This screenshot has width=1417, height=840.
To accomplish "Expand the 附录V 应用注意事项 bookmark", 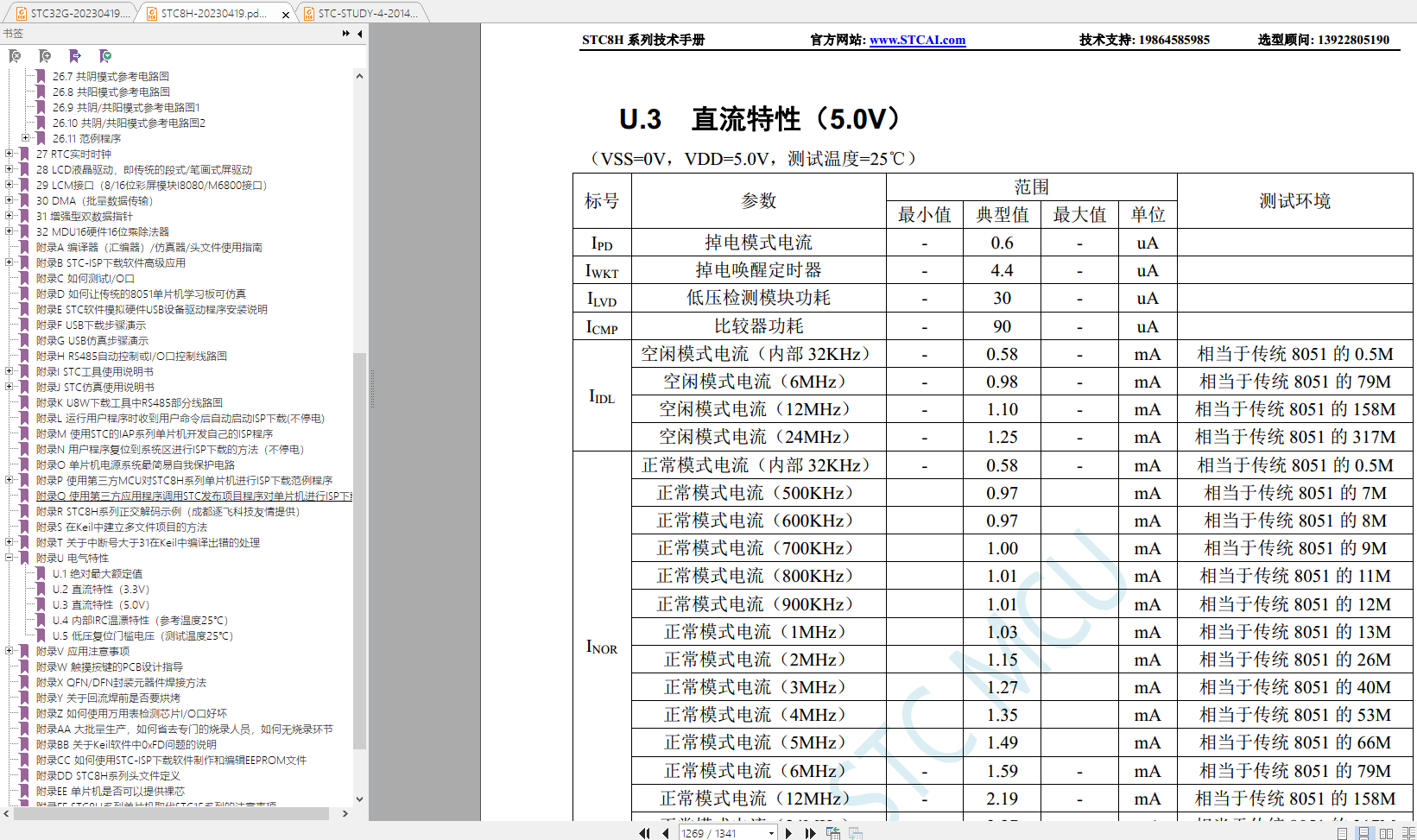I will point(9,651).
